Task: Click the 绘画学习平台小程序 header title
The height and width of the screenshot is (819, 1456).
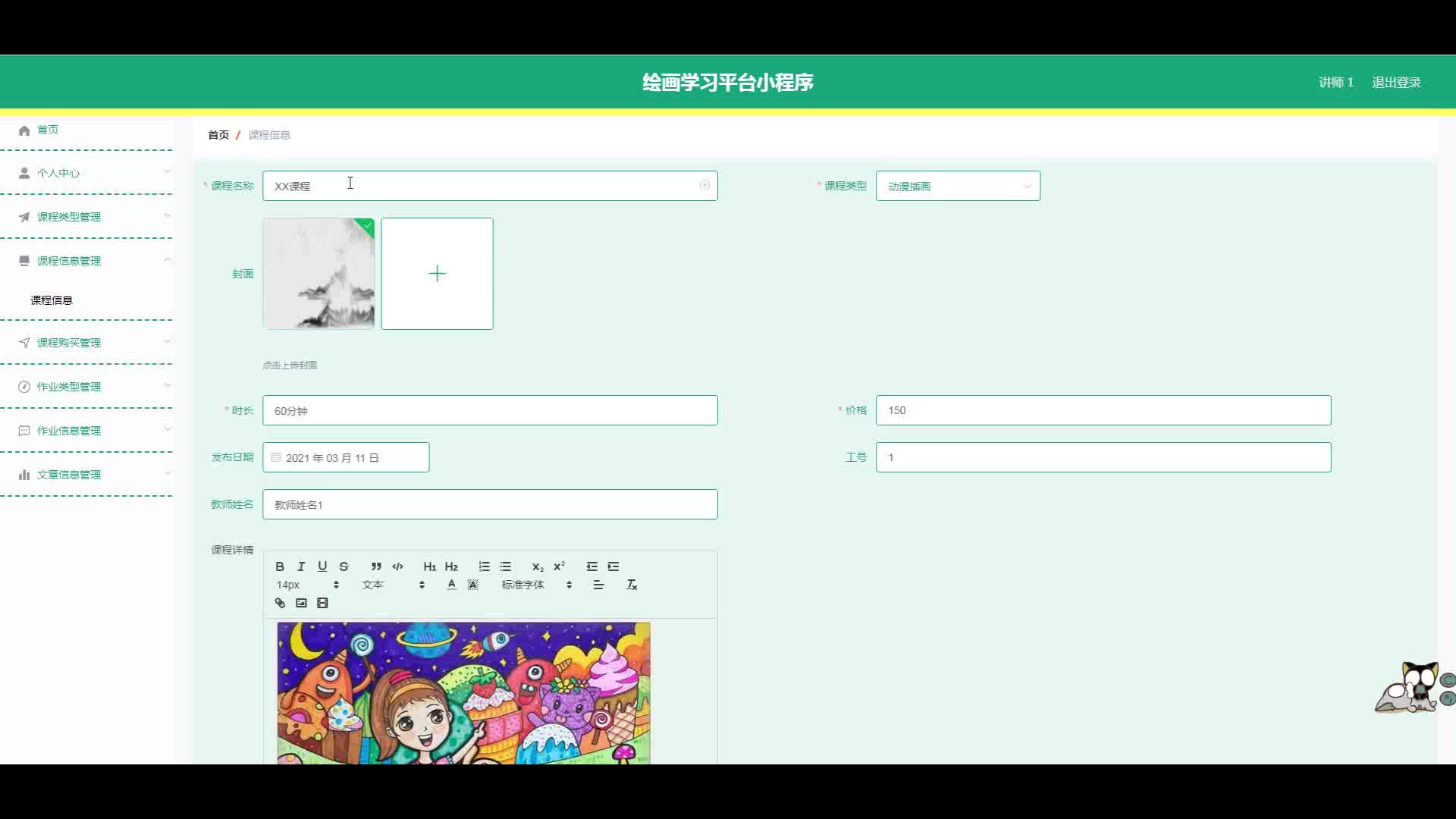Action: [728, 82]
